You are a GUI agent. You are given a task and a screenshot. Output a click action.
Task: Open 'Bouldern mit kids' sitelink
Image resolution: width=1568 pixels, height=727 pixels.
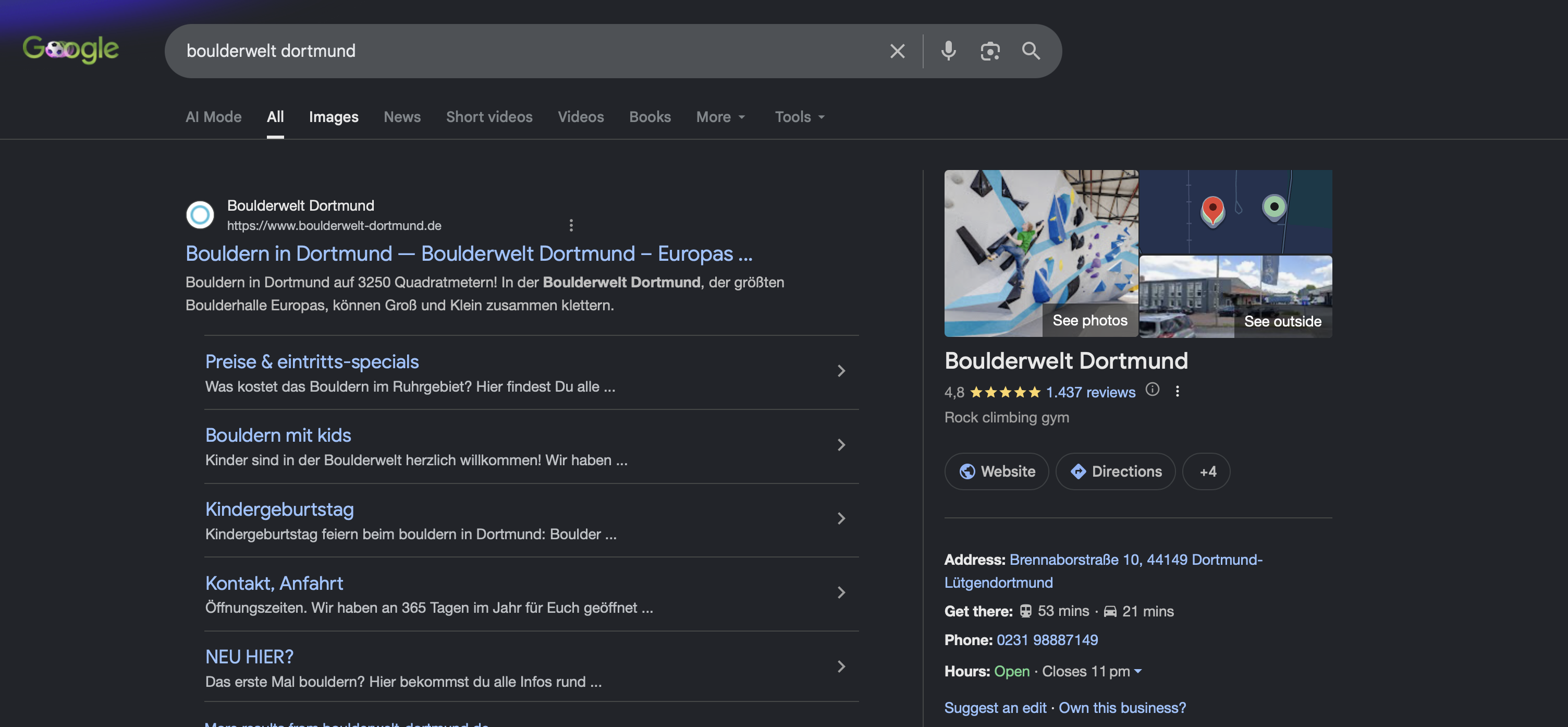278,435
